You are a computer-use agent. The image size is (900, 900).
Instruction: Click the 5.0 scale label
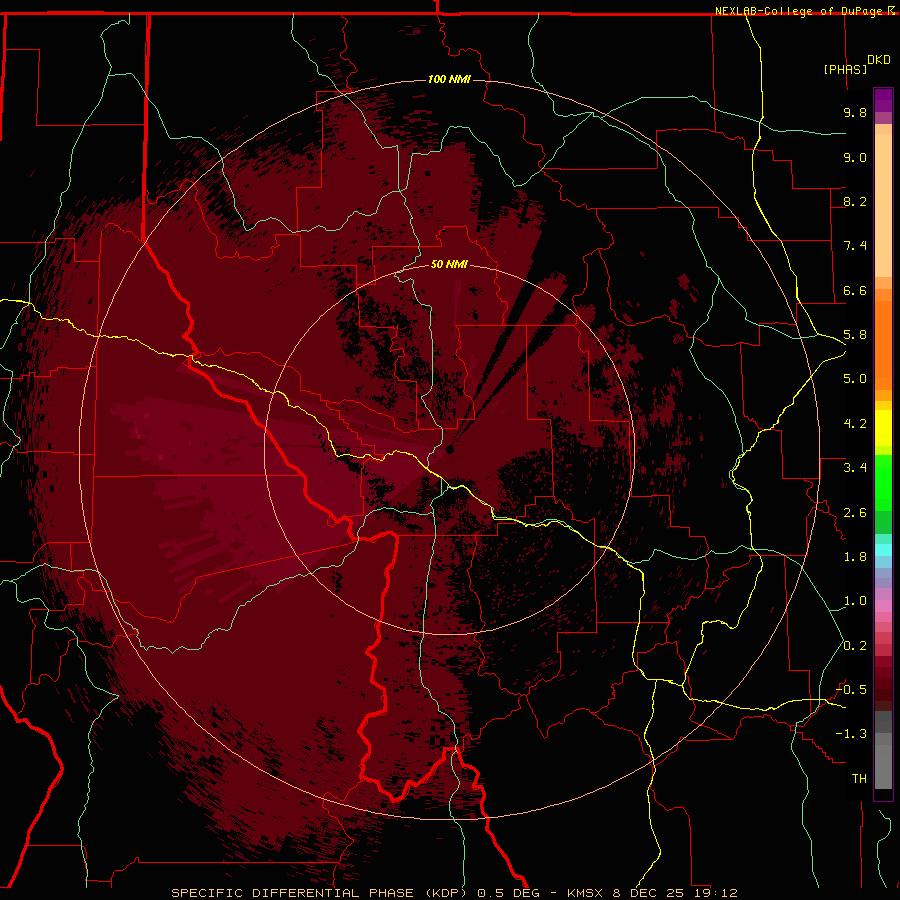[x=855, y=379]
